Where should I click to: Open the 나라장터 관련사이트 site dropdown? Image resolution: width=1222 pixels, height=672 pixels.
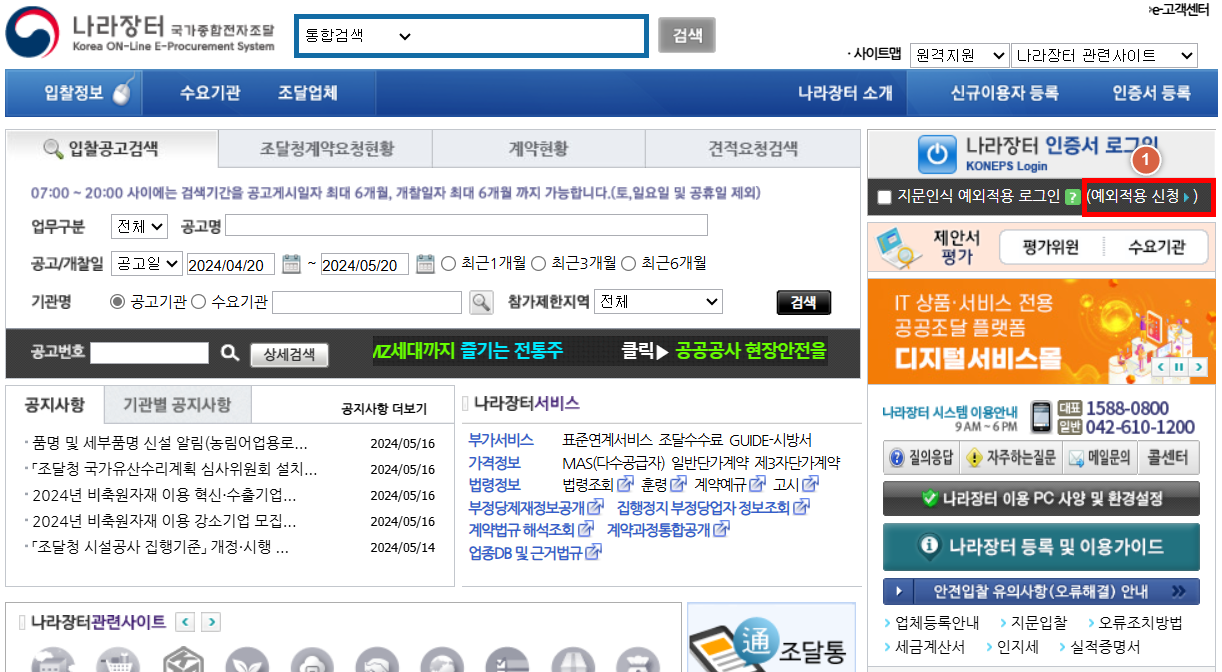[x=1104, y=55]
